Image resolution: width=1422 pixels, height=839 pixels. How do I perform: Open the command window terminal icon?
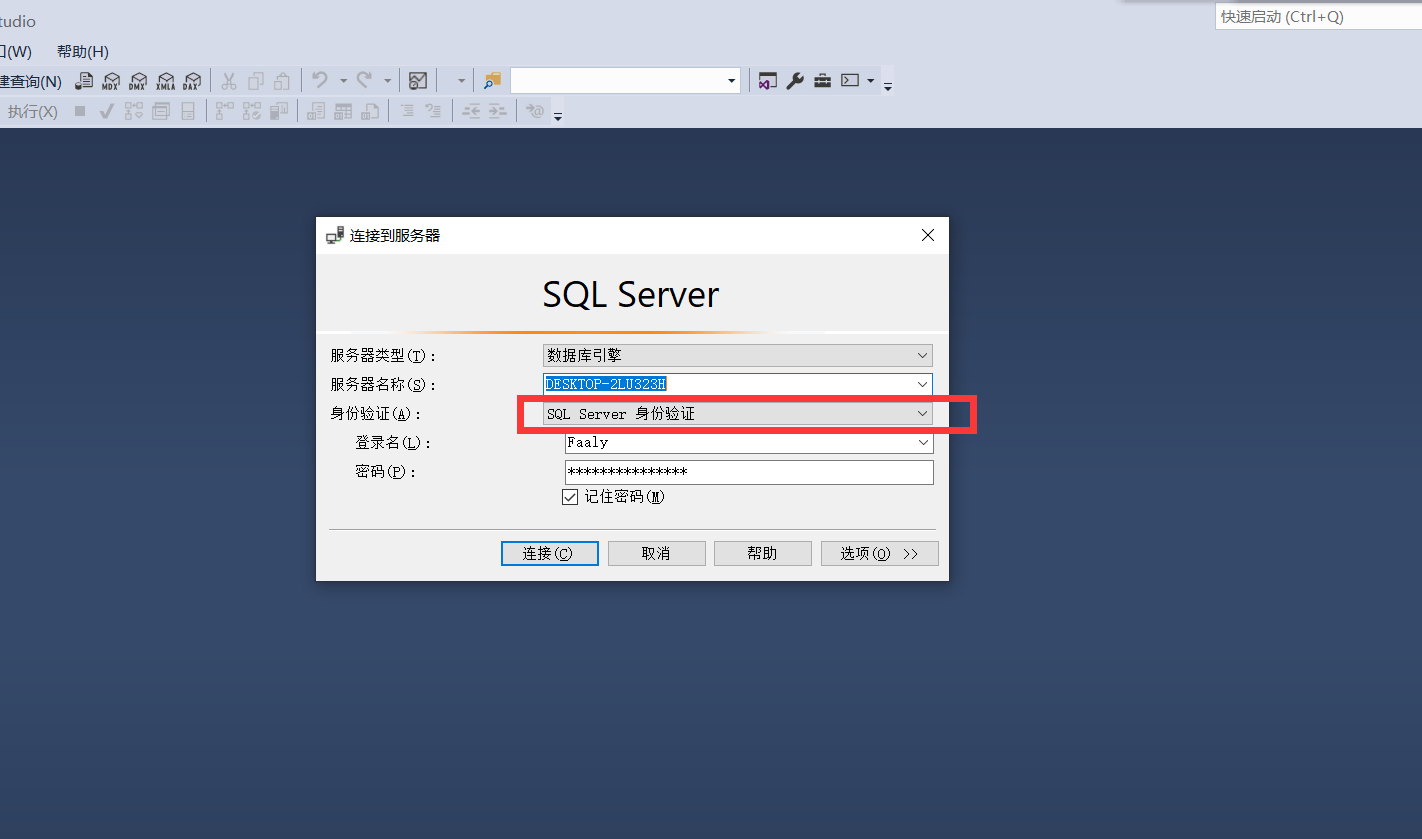click(x=850, y=80)
